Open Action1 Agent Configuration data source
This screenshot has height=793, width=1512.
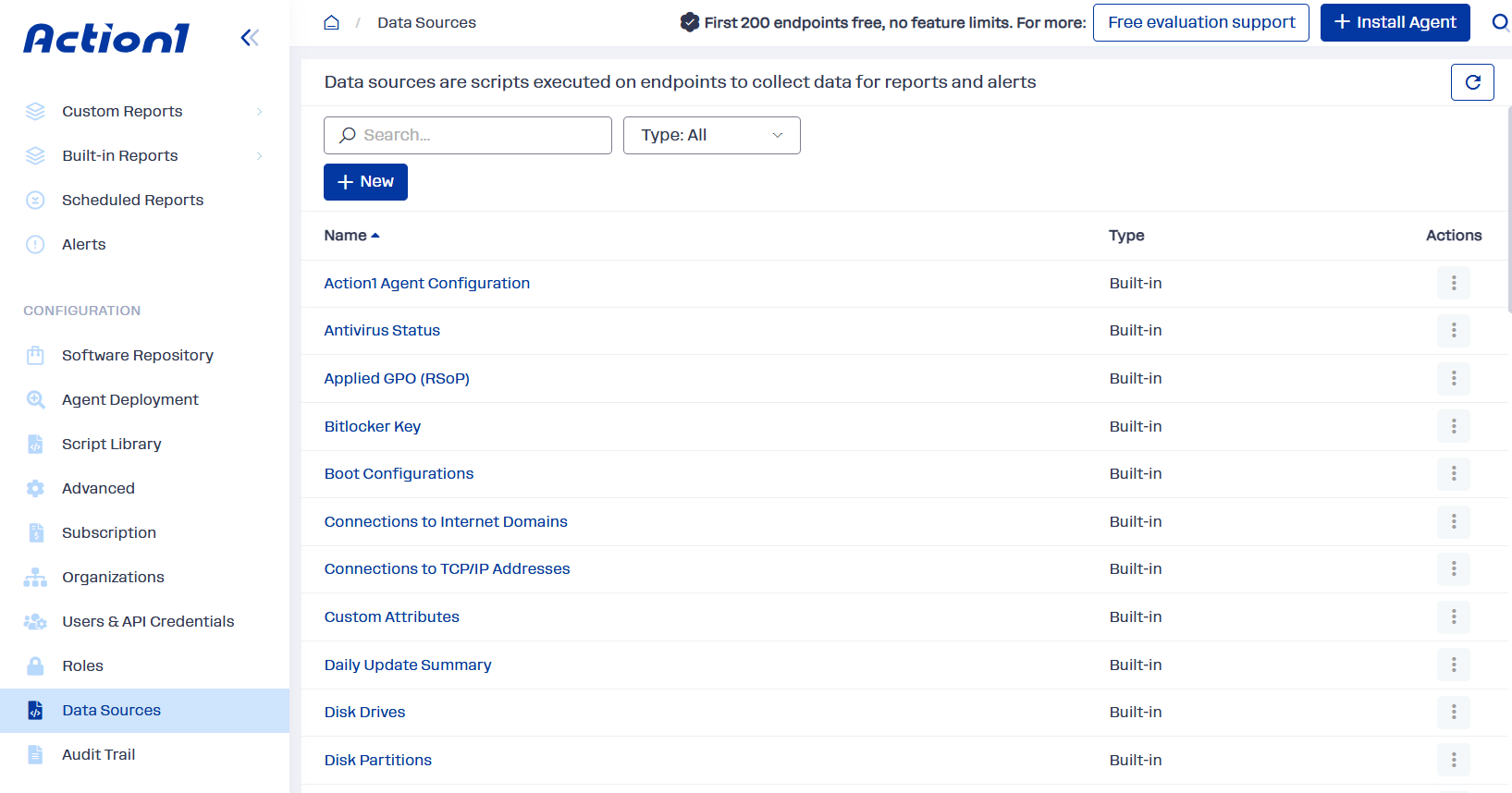(x=426, y=283)
